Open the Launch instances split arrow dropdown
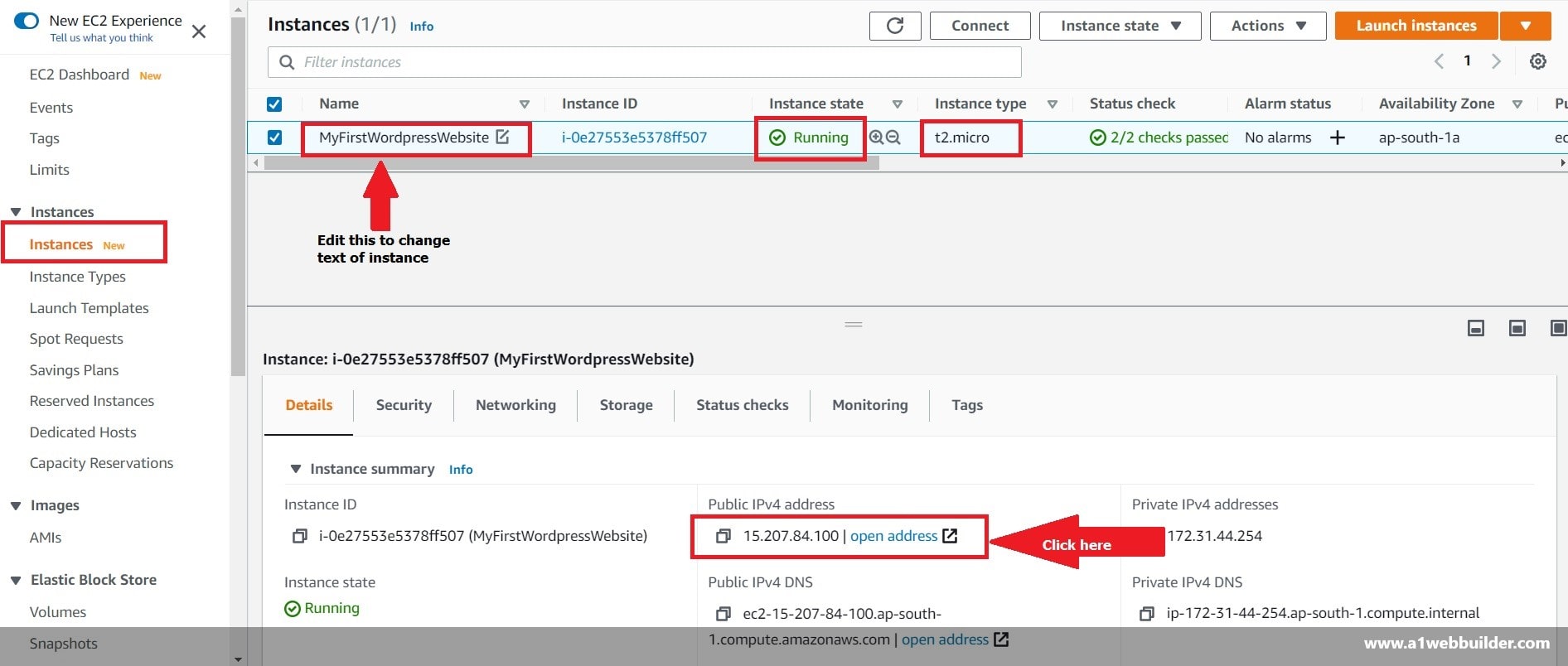 pyautogui.click(x=1526, y=26)
